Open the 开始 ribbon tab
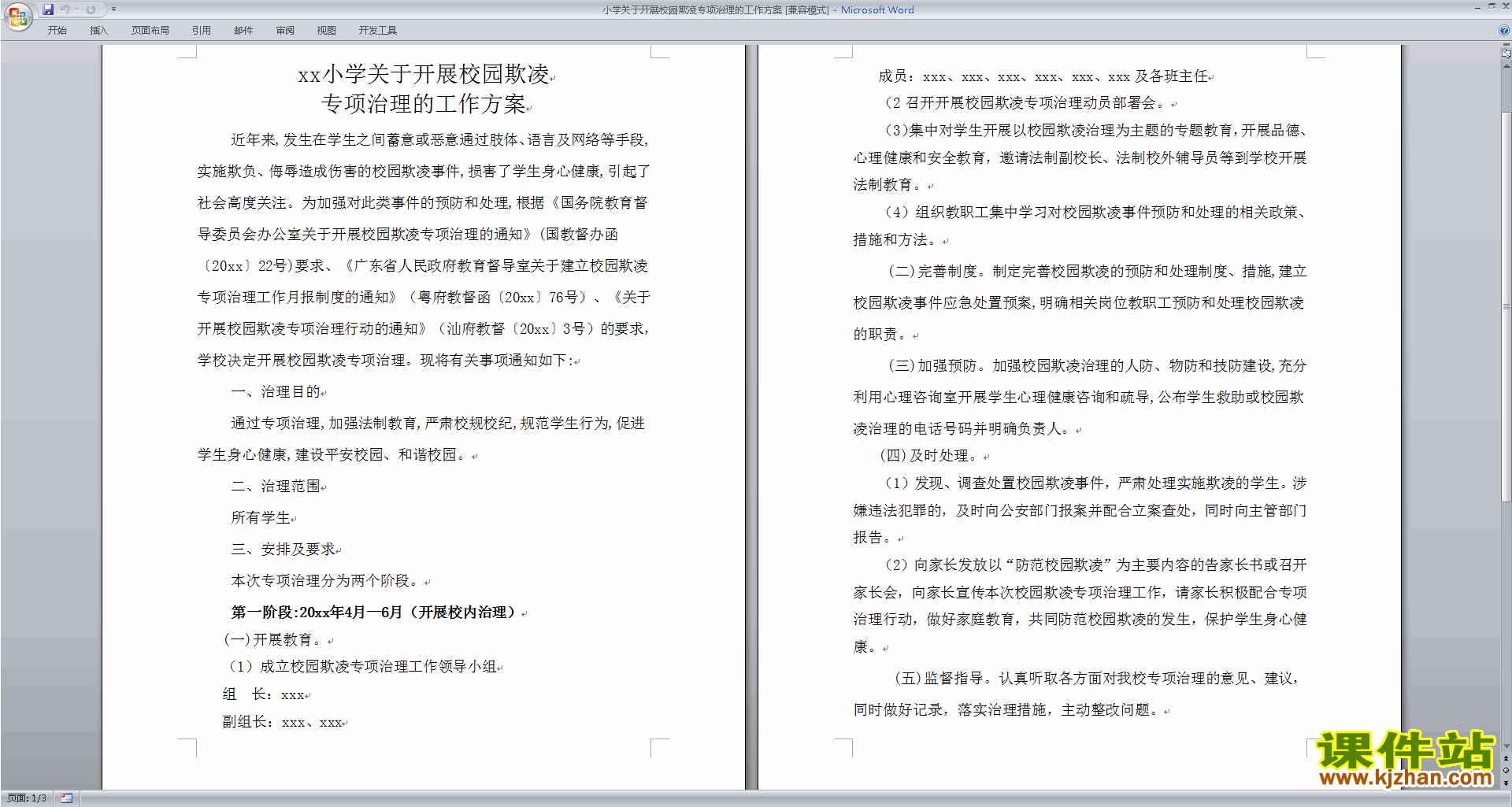 57,31
